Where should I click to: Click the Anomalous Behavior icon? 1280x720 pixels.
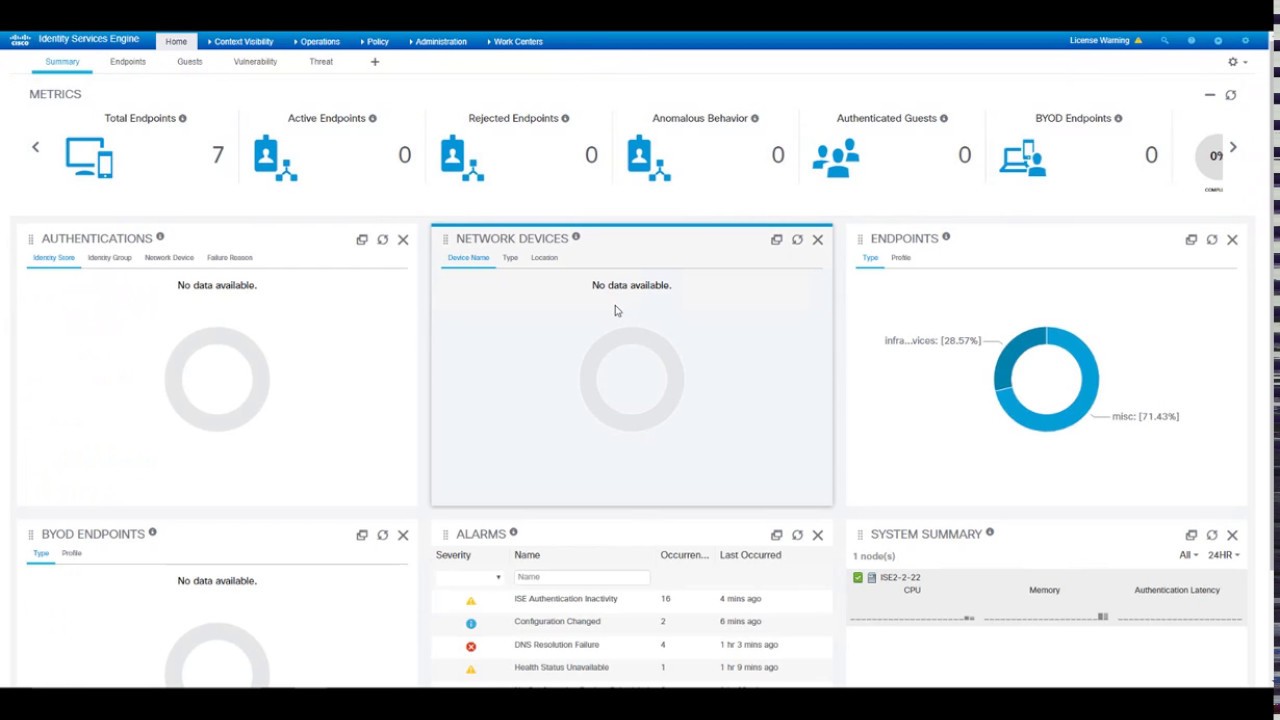click(x=648, y=158)
